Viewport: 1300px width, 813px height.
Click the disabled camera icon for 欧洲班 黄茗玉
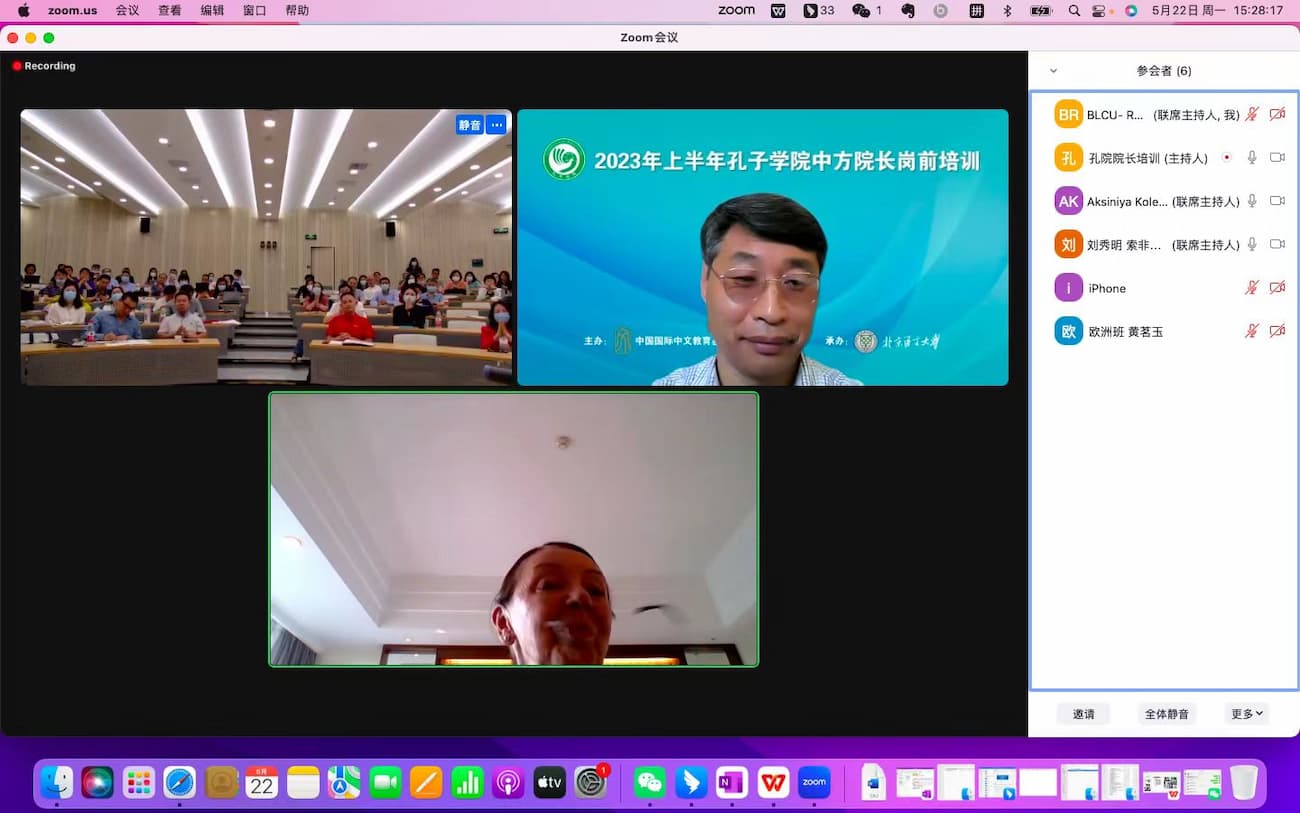[x=1277, y=331]
